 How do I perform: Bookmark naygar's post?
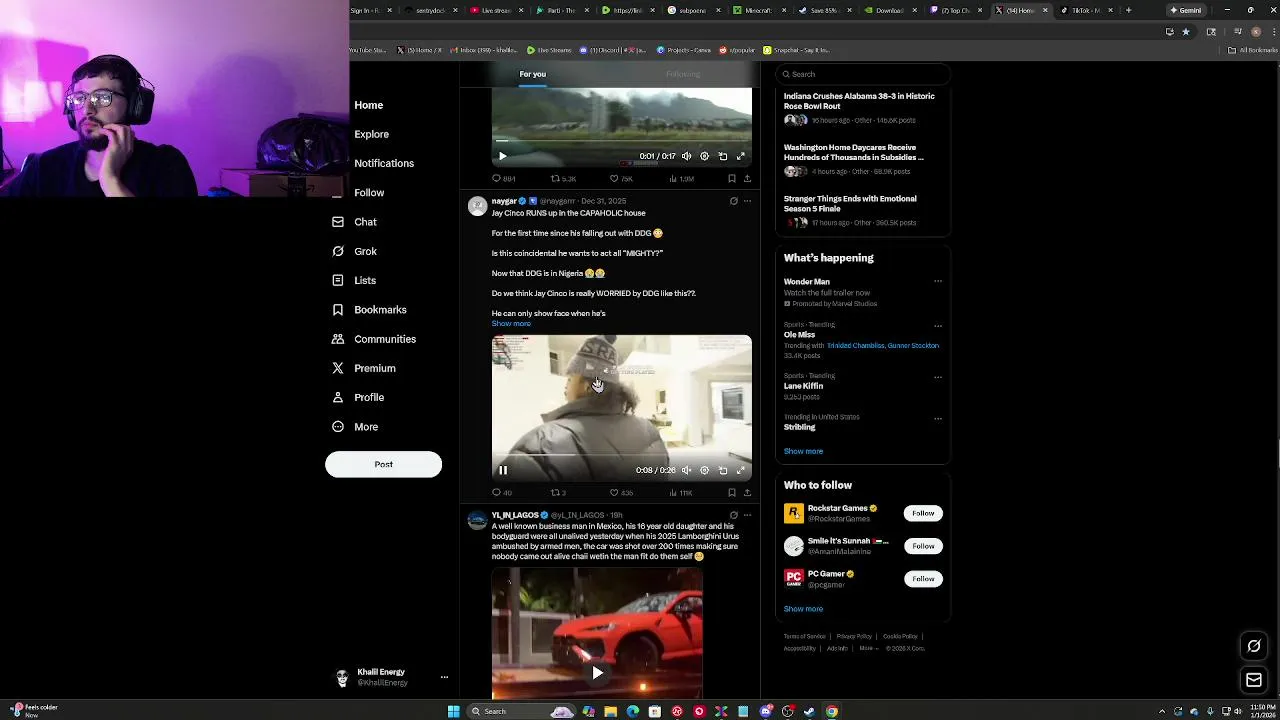pyautogui.click(x=732, y=493)
